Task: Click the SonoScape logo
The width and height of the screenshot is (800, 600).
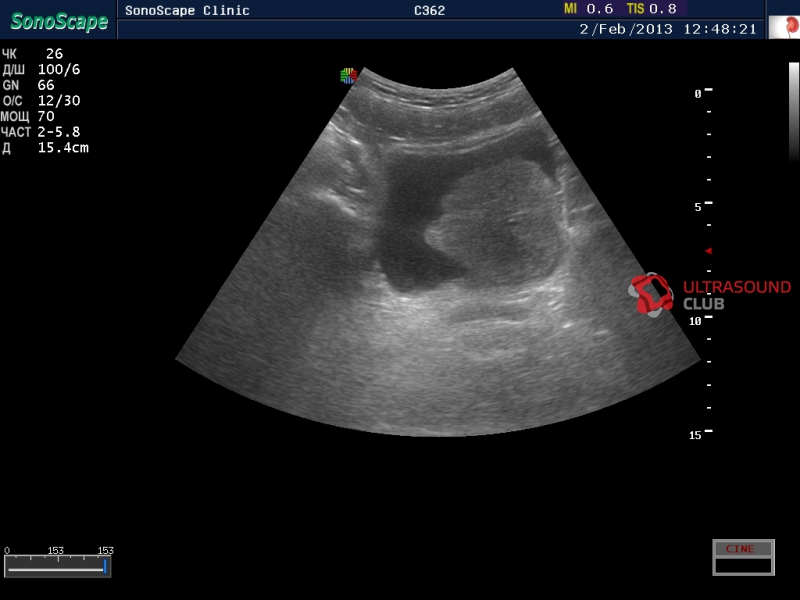Action: (59, 21)
